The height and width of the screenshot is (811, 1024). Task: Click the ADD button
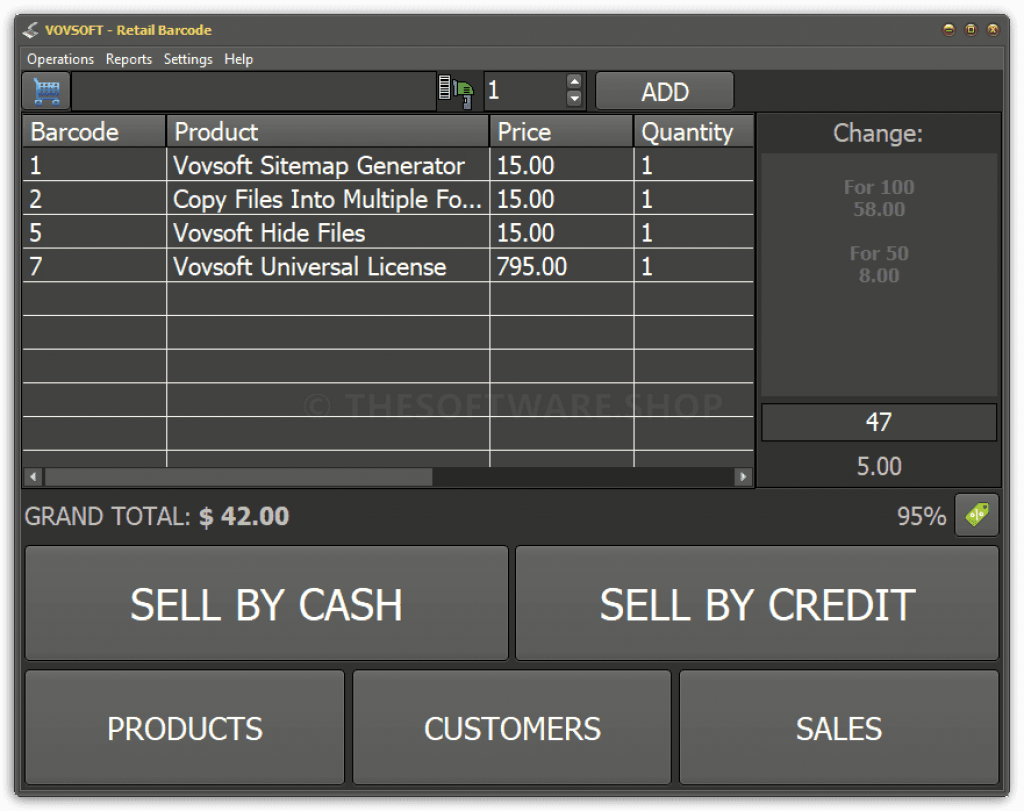(665, 91)
